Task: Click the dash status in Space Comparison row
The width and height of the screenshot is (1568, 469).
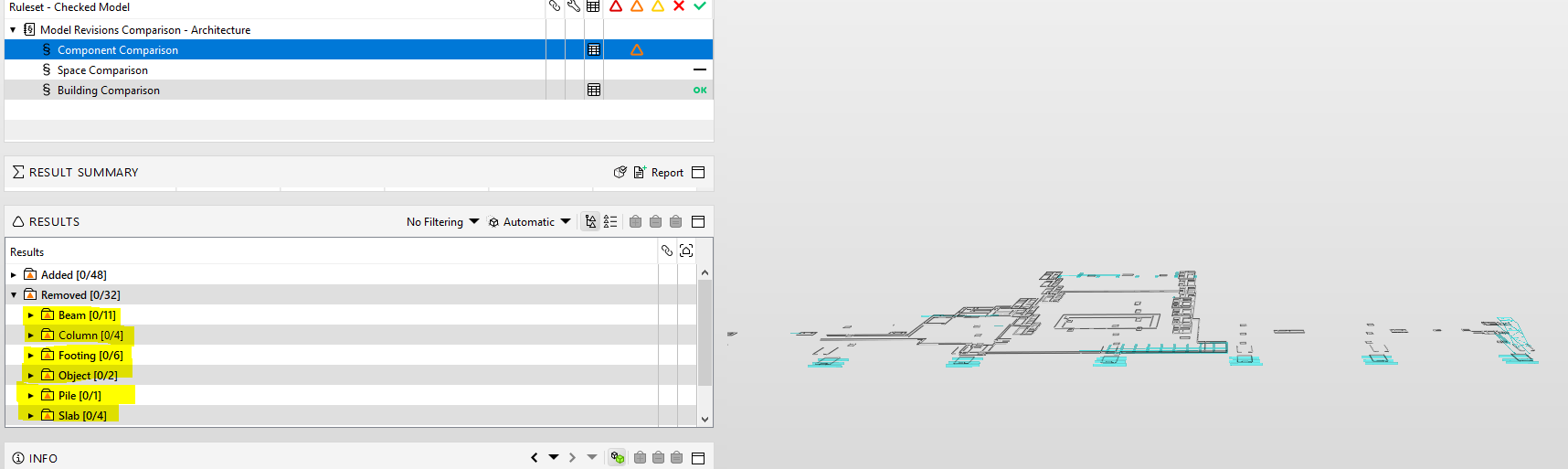Action: (x=700, y=69)
